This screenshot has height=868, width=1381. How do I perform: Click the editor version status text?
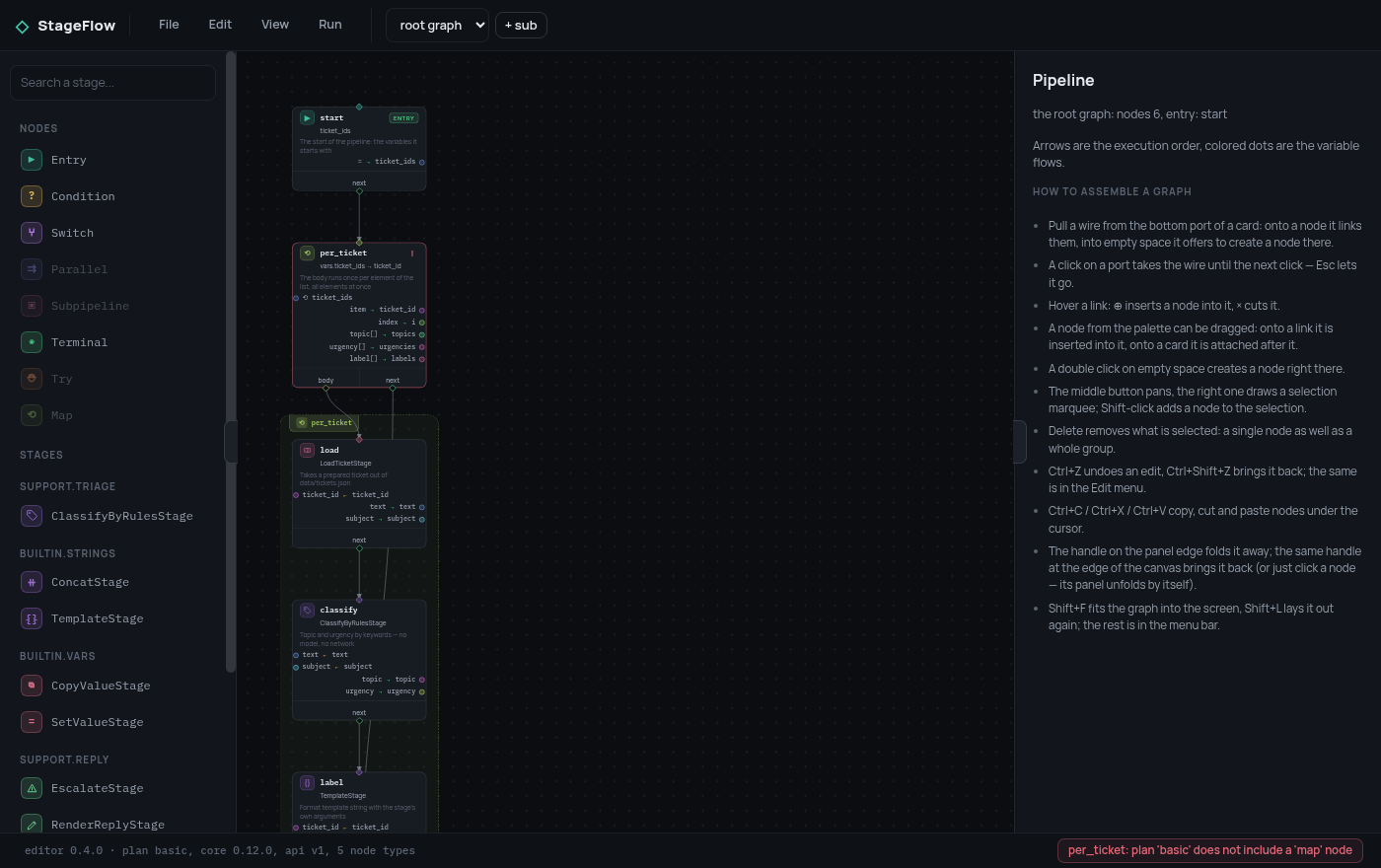(220, 850)
